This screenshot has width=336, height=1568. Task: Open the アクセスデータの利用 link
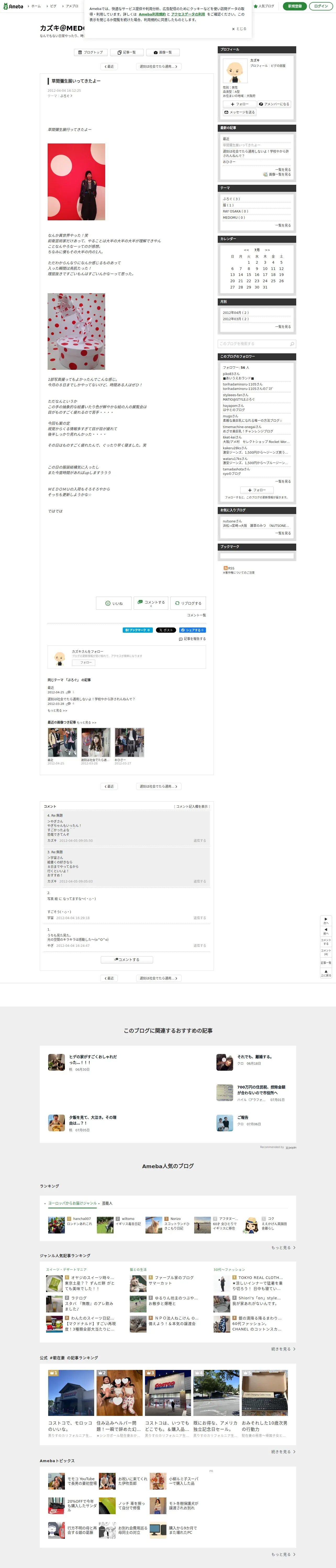coord(188,14)
